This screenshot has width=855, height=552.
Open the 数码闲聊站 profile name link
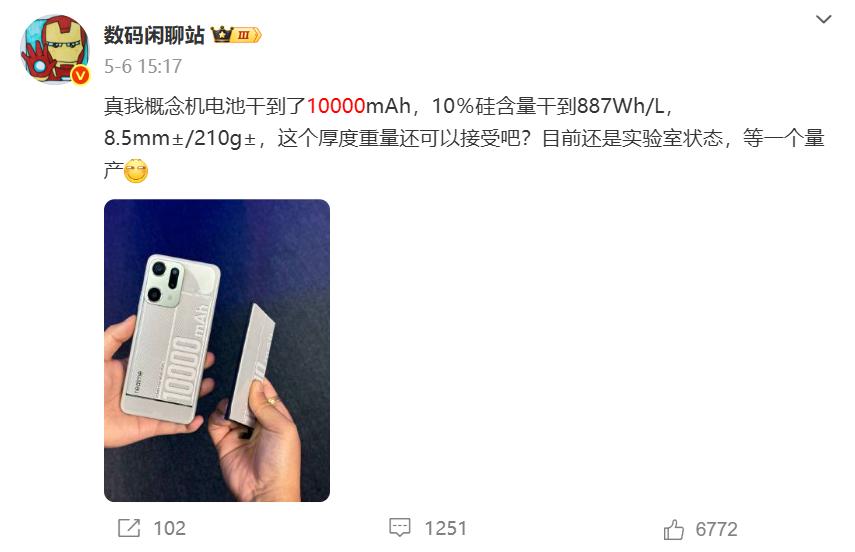pyautogui.click(x=154, y=35)
